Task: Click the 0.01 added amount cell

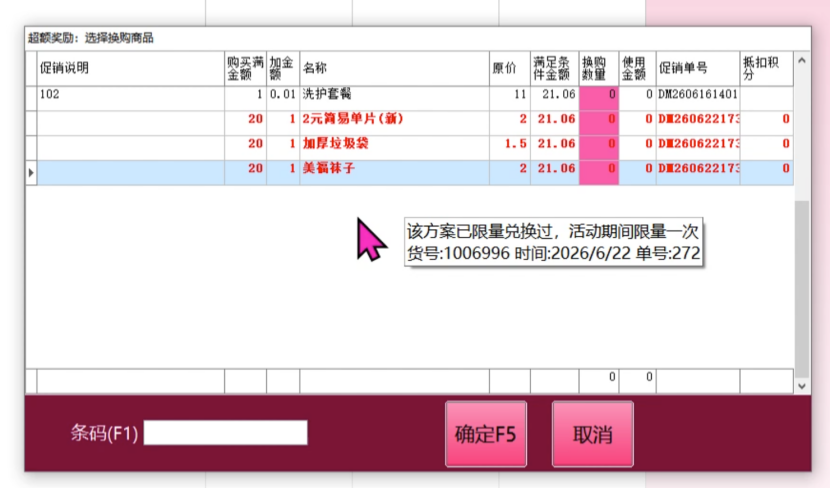Action: tap(283, 98)
